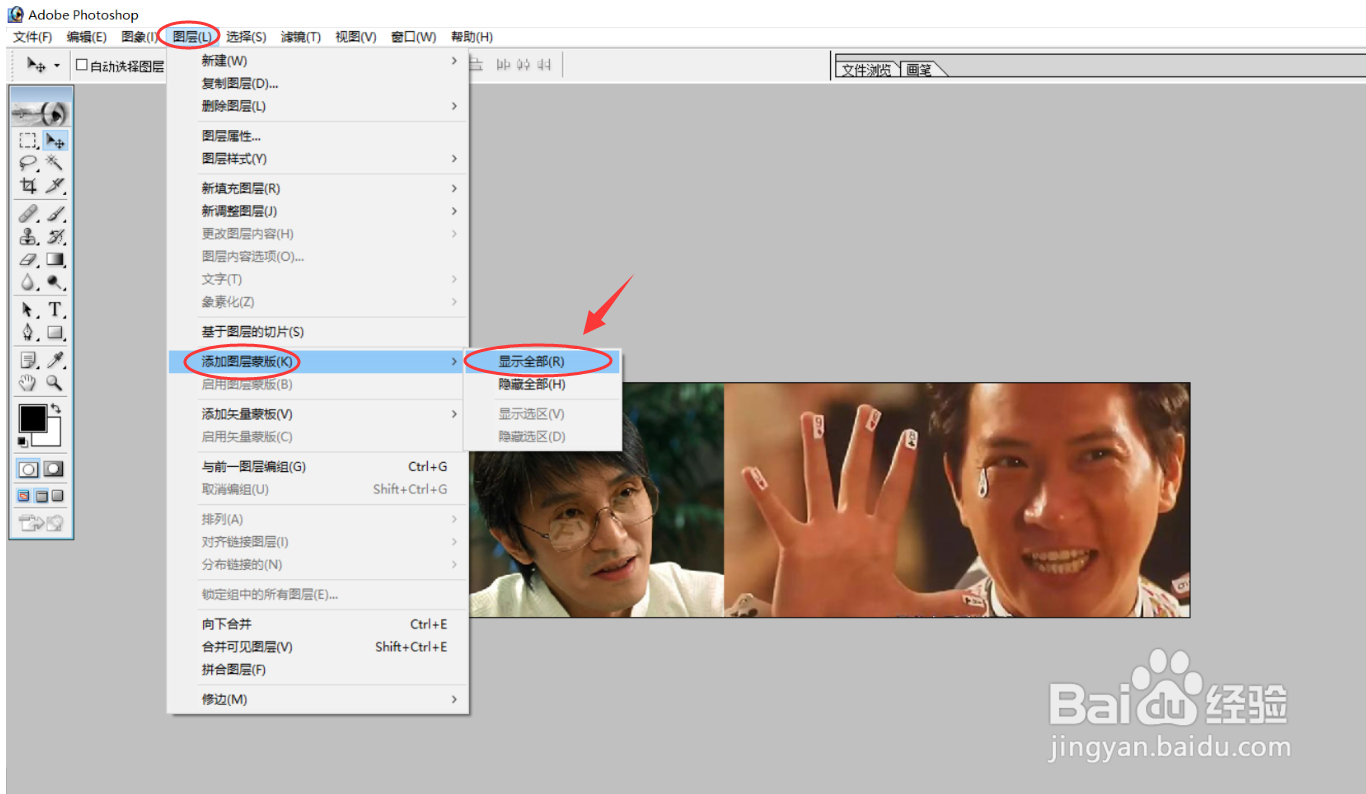Select the Blur tool
This screenshot has width=1366, height=794.
tap(28, 283)
